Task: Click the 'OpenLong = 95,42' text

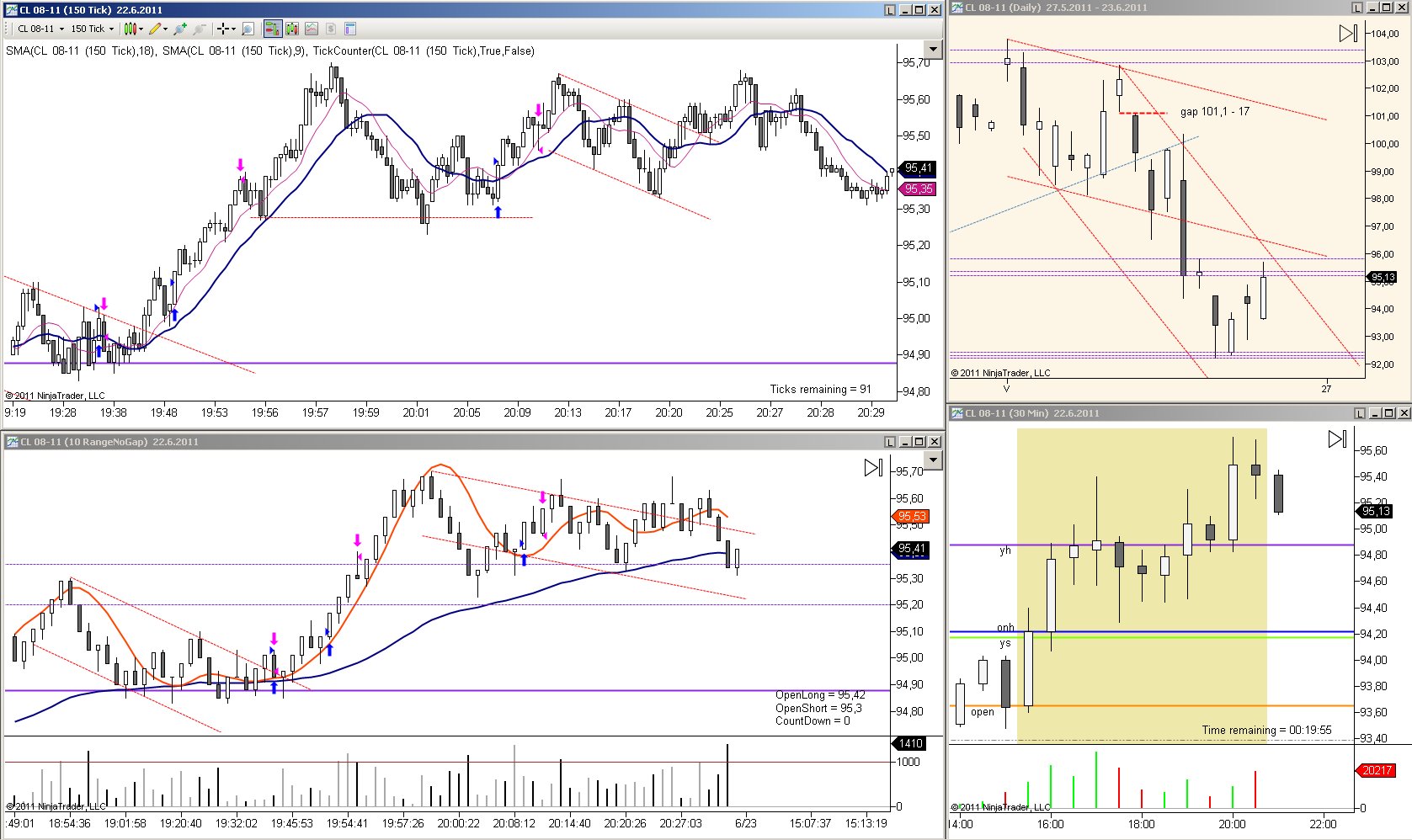Action: (x=820, y=695)
